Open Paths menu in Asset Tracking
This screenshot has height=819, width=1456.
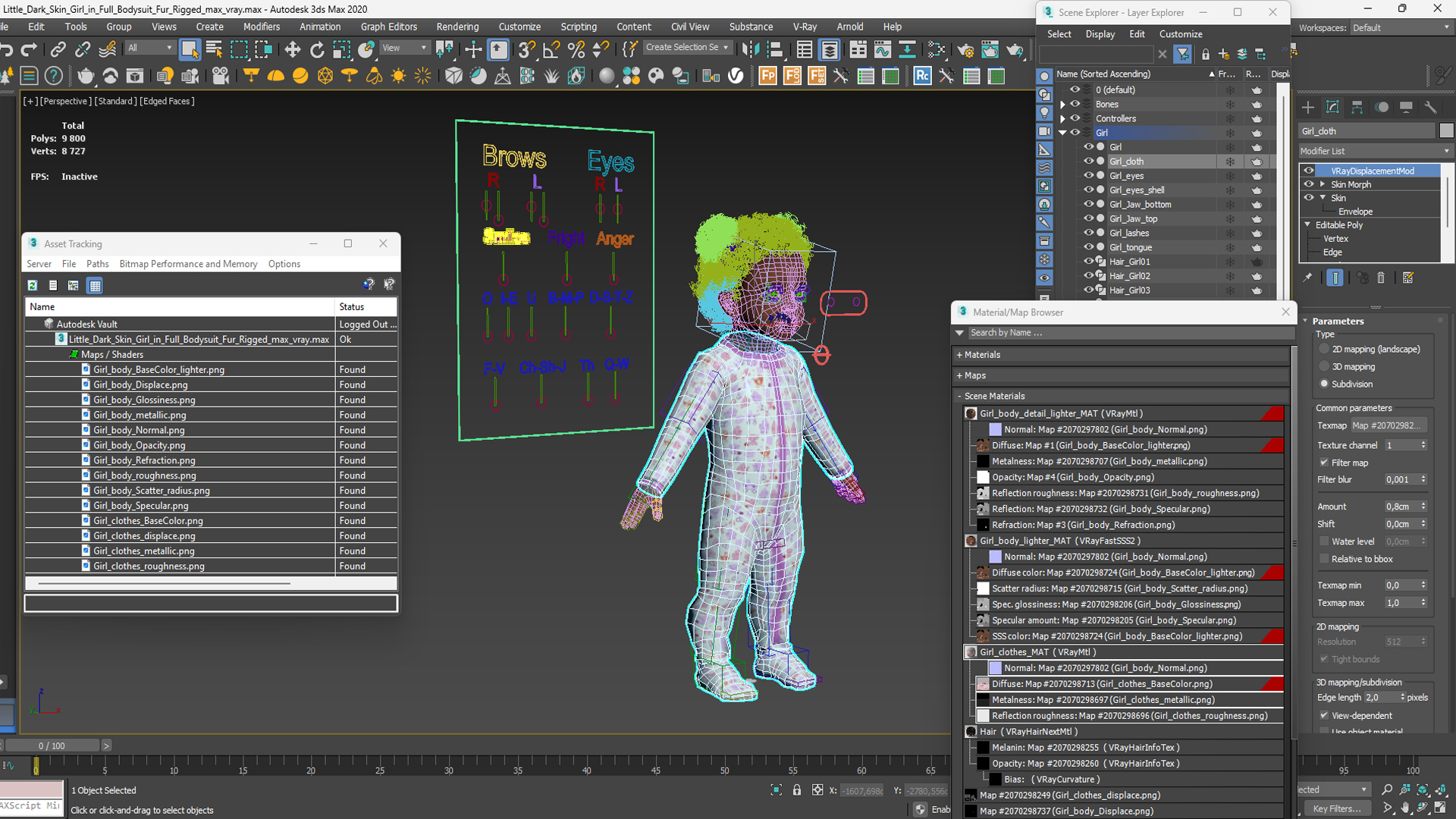pyautogui.click(x=97, y=264)
